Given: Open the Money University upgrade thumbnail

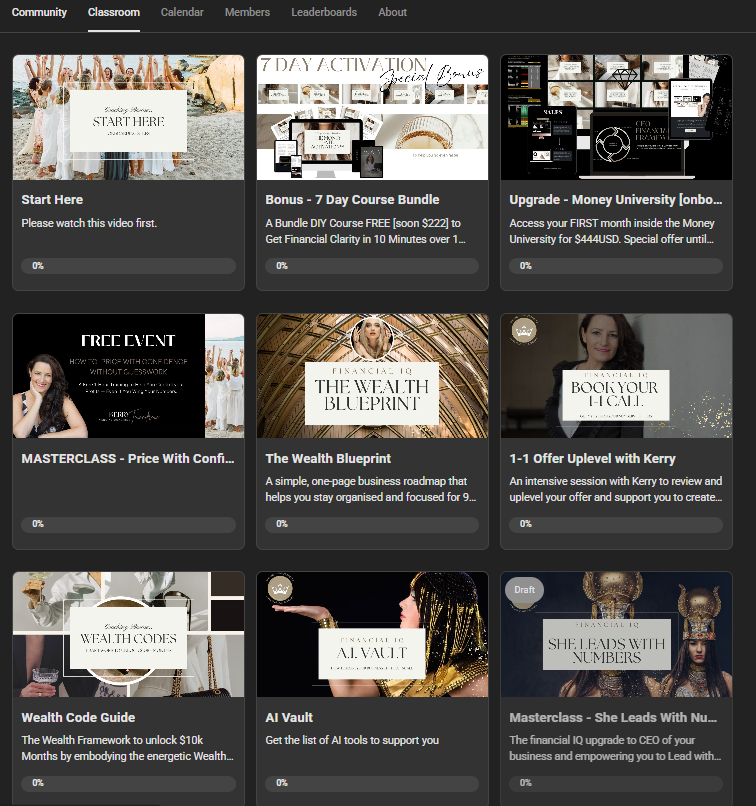Looking at the screenshot, I should (x=616, y=118).
